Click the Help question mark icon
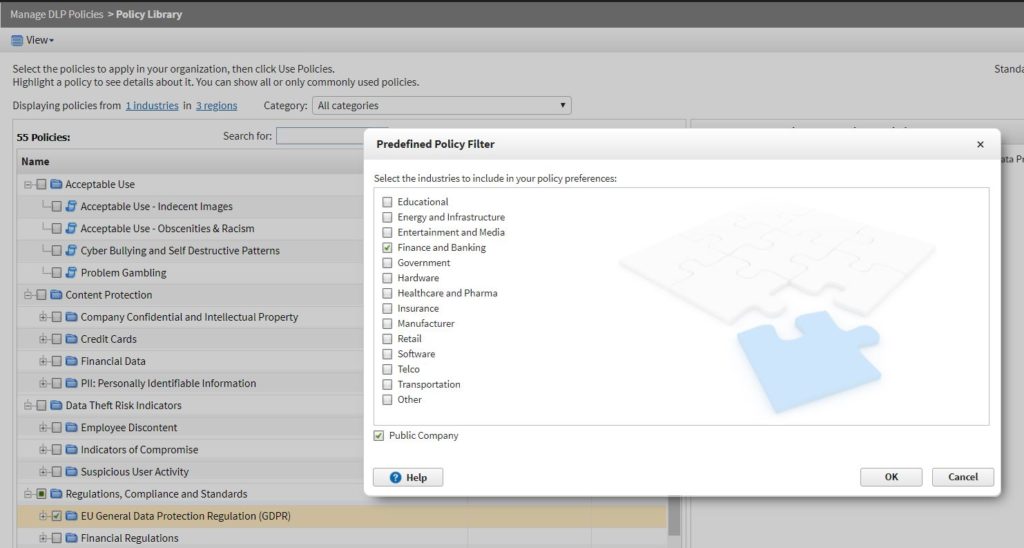Screen dimensions: 1024x548 [396, 478]
